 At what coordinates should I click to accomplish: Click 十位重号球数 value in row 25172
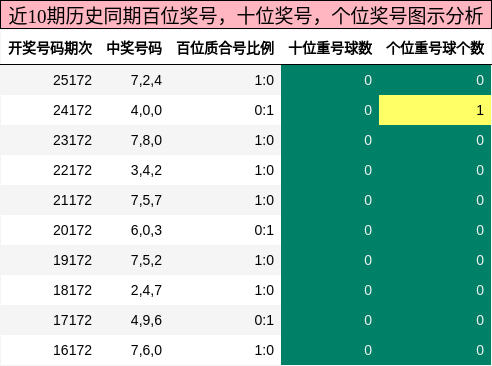tap(368, 80)
